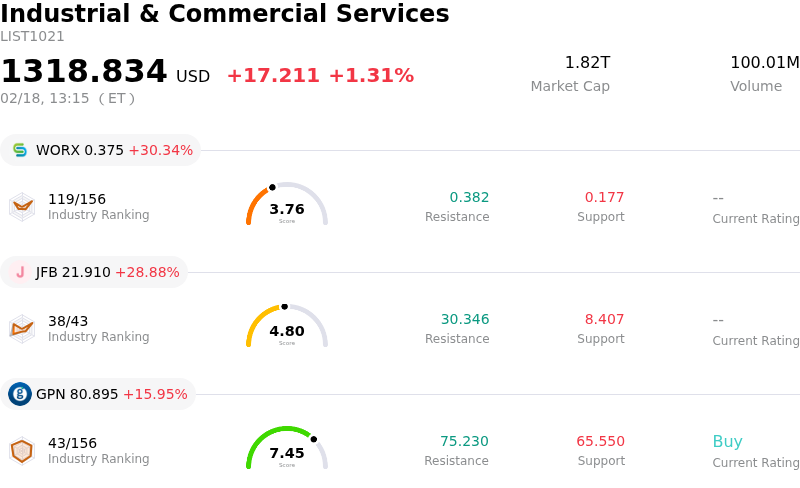Image resolution: width=800 pixels, height=488 pixels.
Task: Click the WORX company logo icon
Action: [x=20, y=150]
